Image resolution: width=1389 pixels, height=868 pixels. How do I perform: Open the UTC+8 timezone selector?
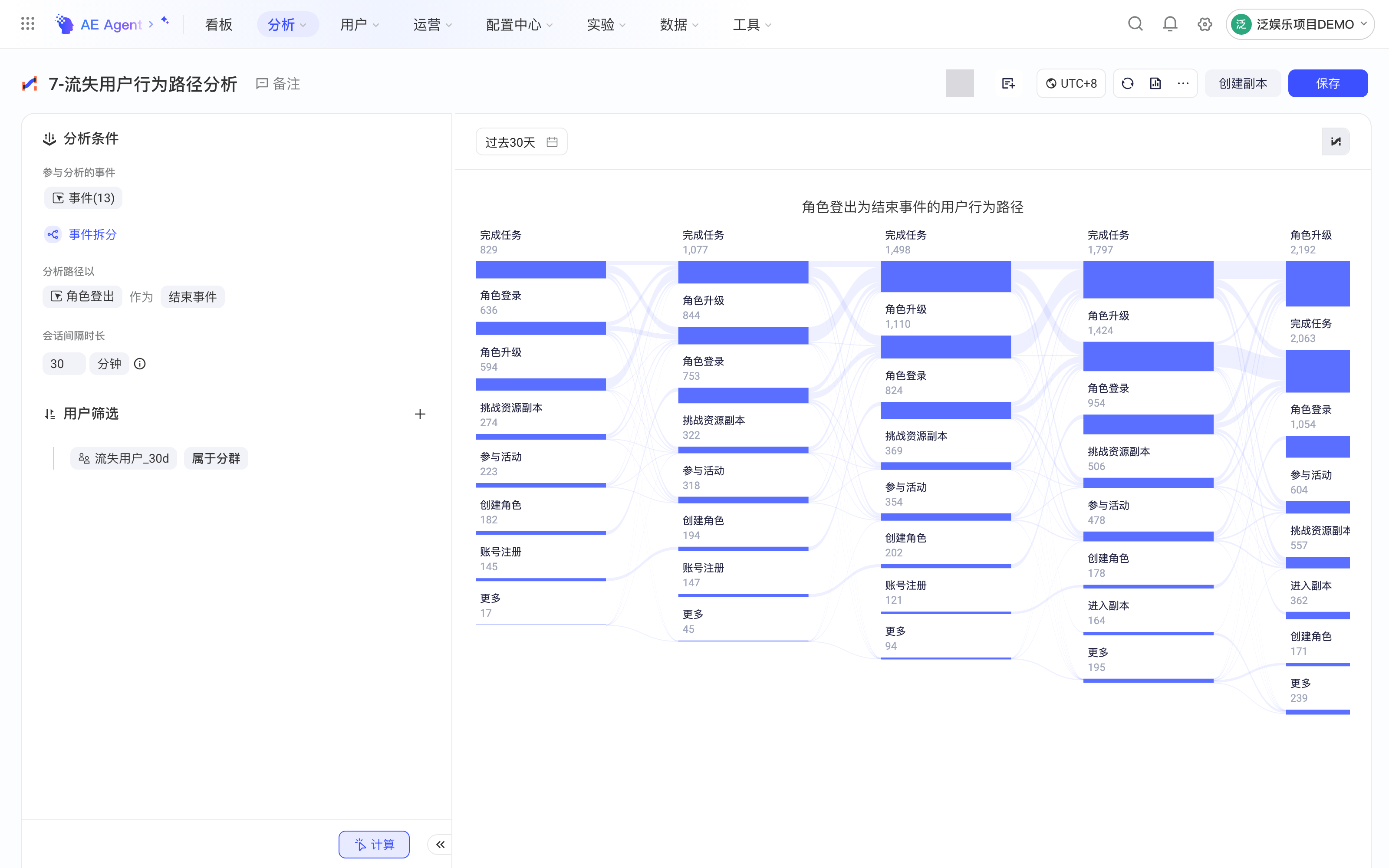tap(1071, 84)
